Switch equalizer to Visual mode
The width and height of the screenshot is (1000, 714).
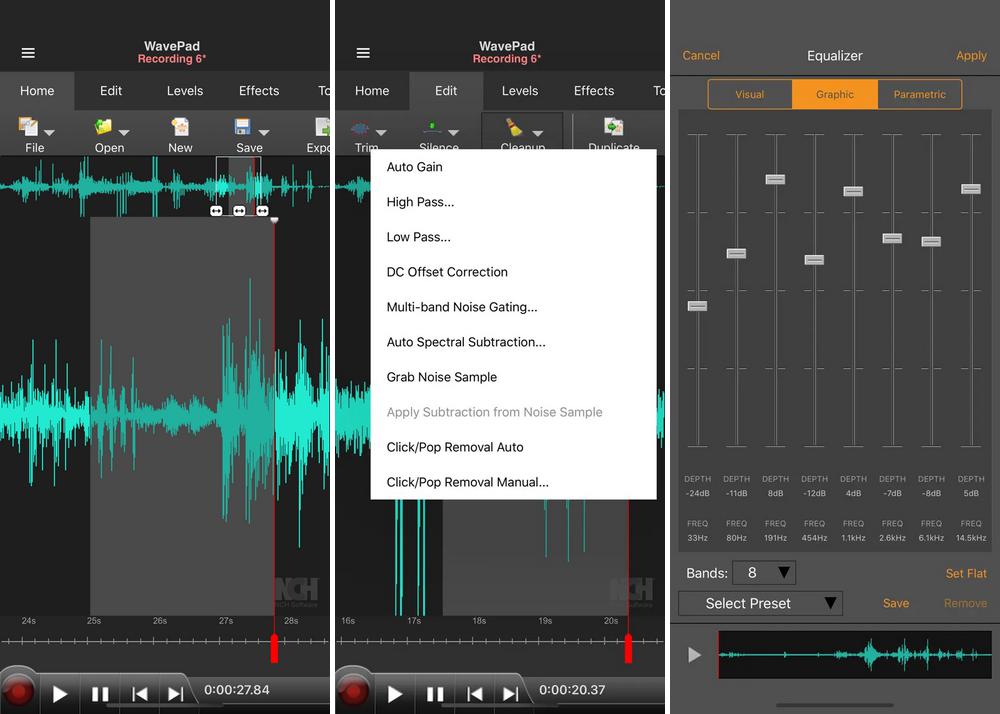pos(750,94)
